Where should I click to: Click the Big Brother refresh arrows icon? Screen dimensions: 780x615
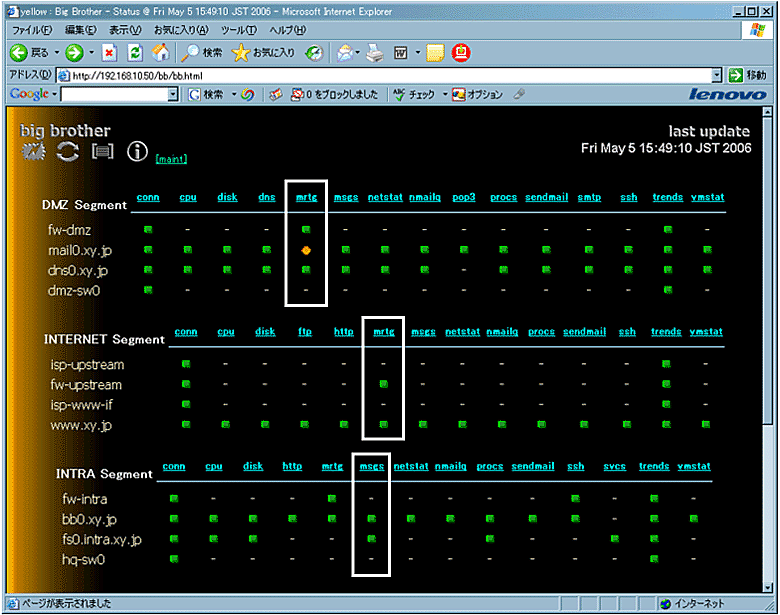tap(67, 151)
